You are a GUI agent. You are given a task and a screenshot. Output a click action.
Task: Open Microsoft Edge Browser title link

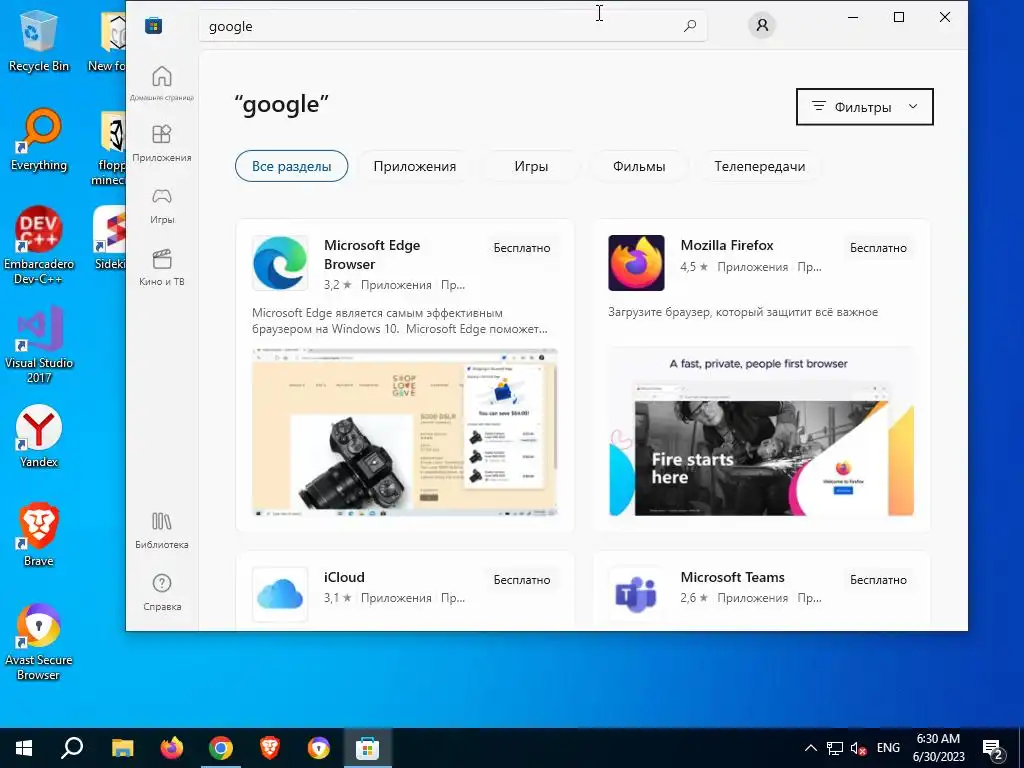point(372,255)
